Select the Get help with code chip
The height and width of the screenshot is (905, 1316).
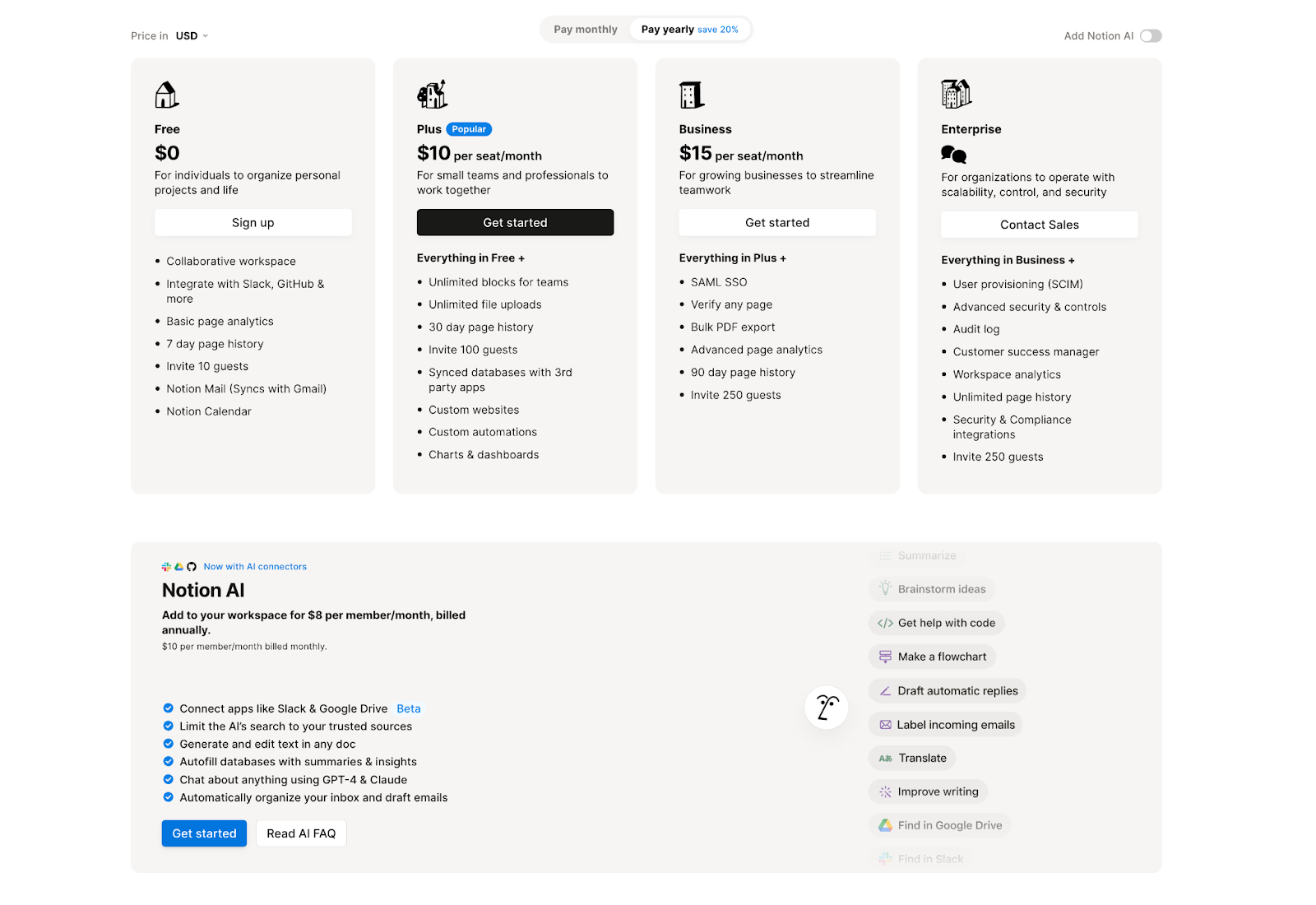937,623
